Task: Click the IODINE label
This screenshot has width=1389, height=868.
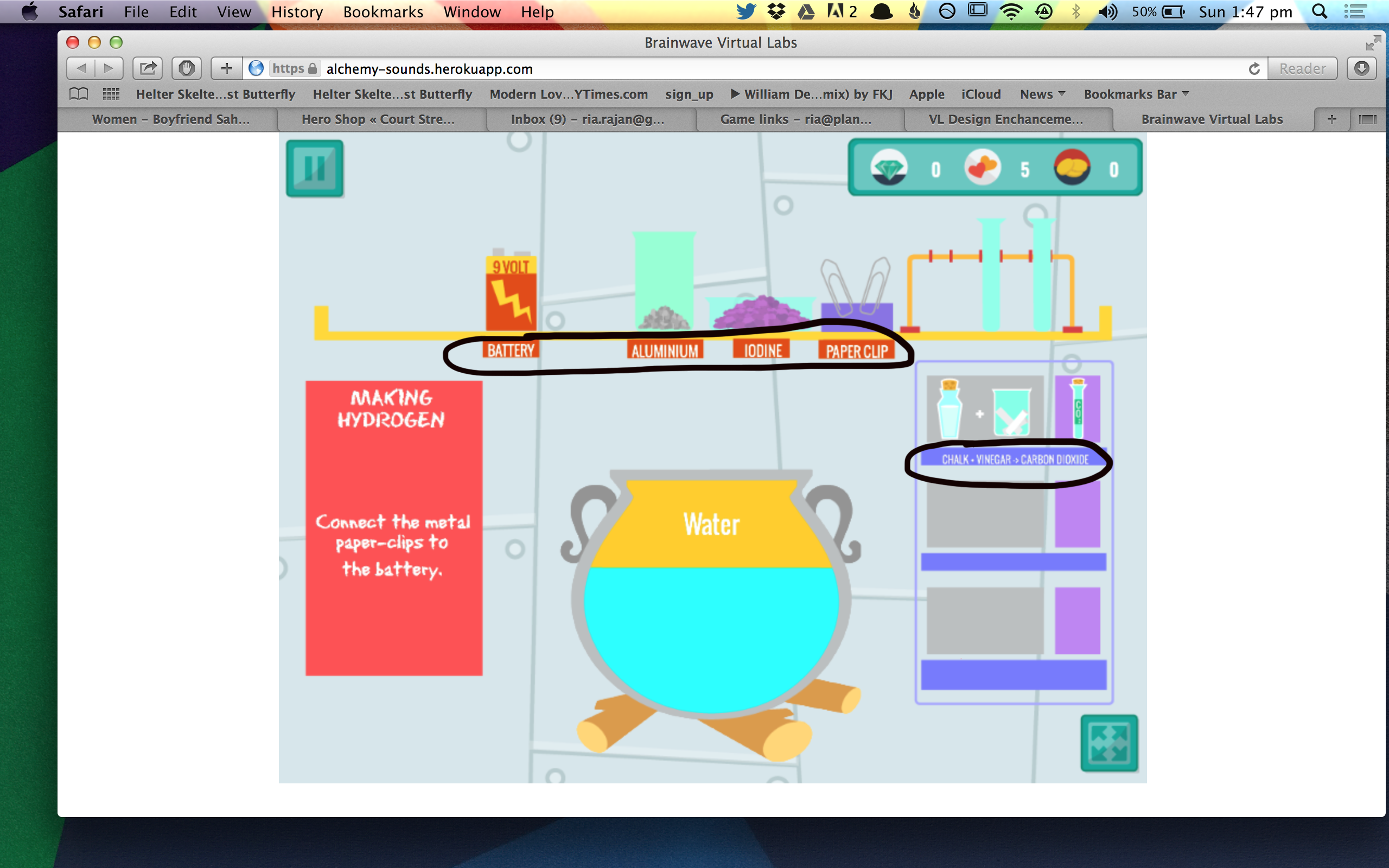Action: pos(762,350)
